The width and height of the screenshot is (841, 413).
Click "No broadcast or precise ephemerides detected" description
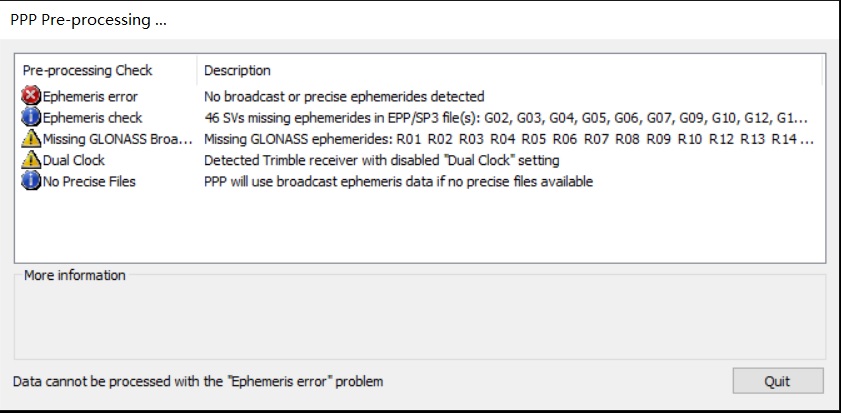point(344,97)
